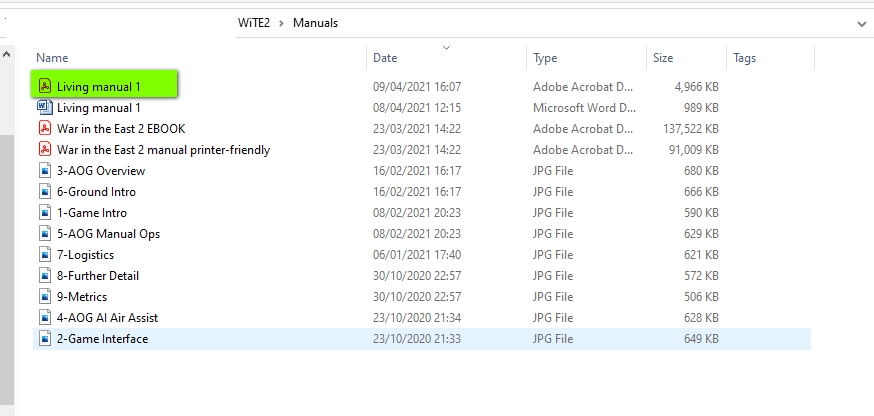The height and width of the screenshot is (416, 874).
Task: Select the 8-Further Detail file name
Action: coord(98,276)
